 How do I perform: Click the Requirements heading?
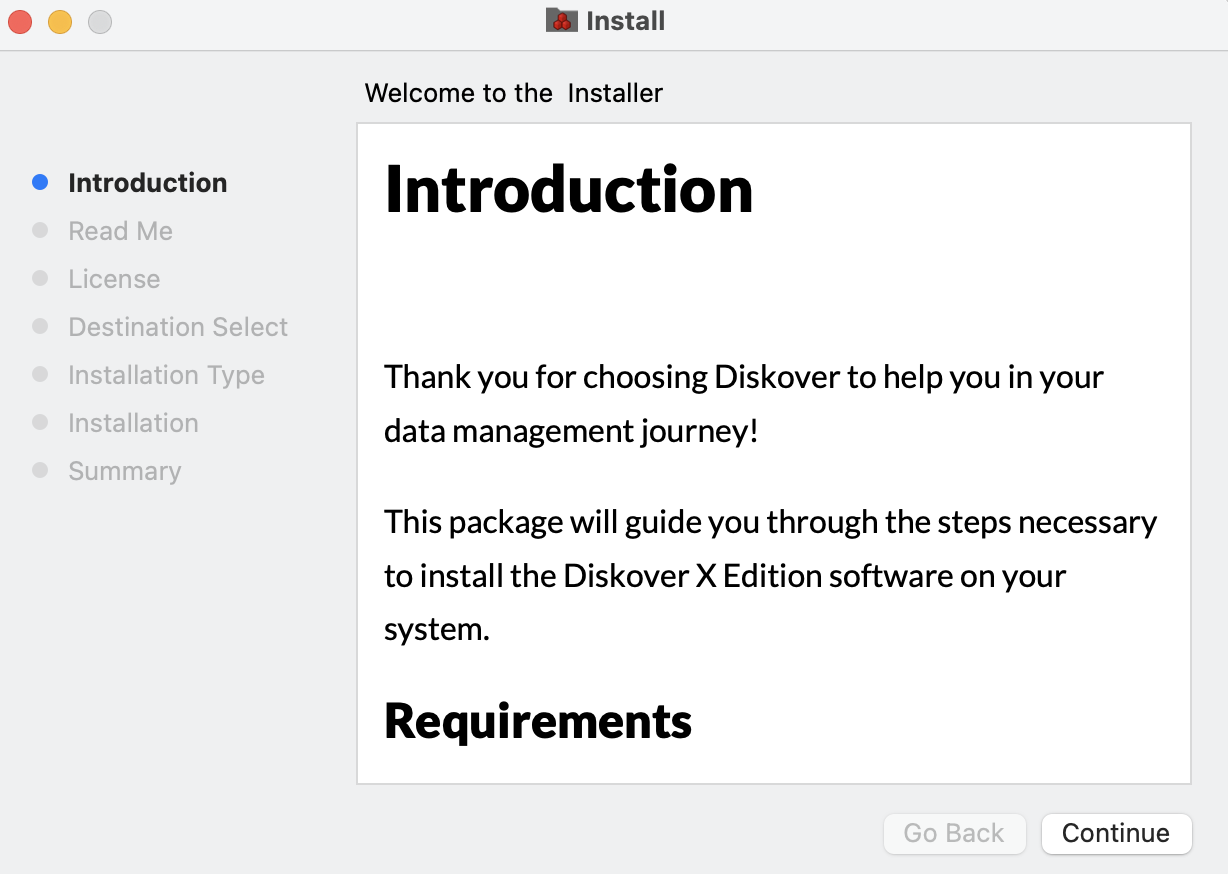(x=538, y=721)
